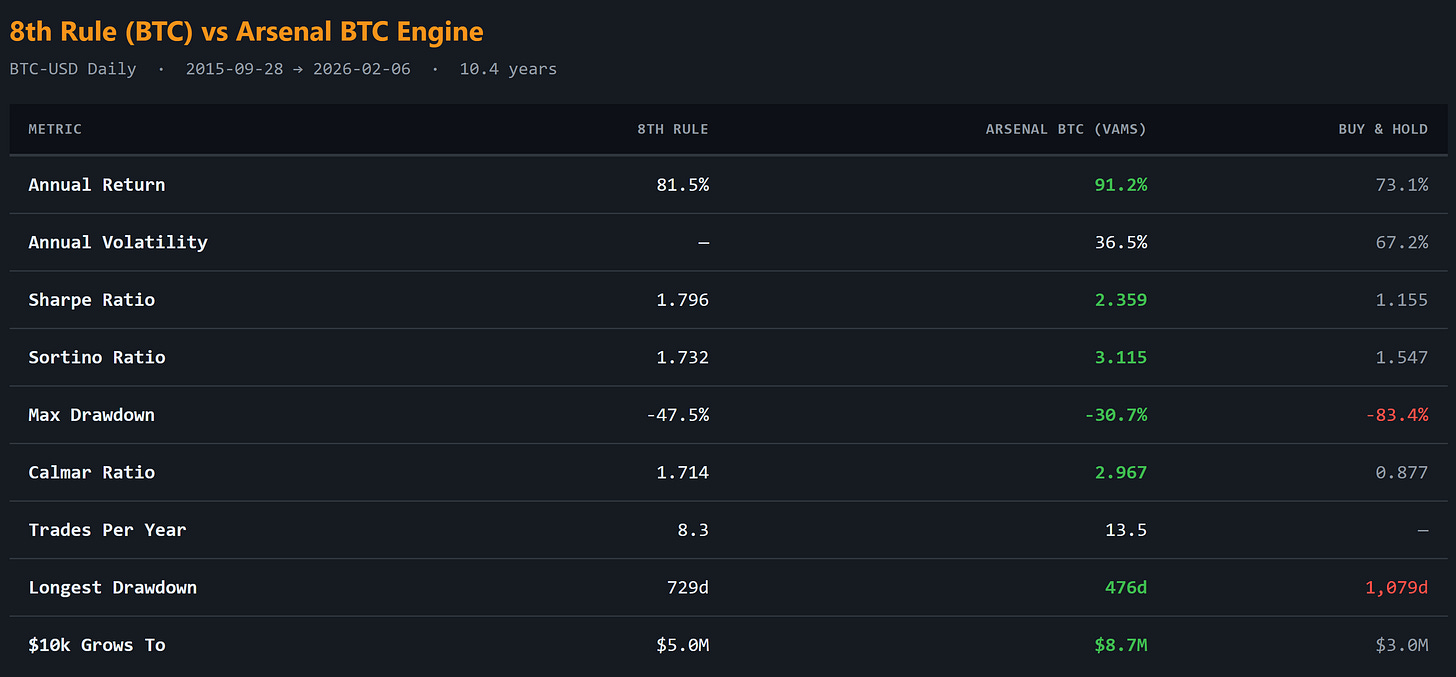The width and height of the screenshot is (1456, 677).
Task: Click the date range "2015-09-28 → 2026-02-06"
Action: (x=298, y=69)
